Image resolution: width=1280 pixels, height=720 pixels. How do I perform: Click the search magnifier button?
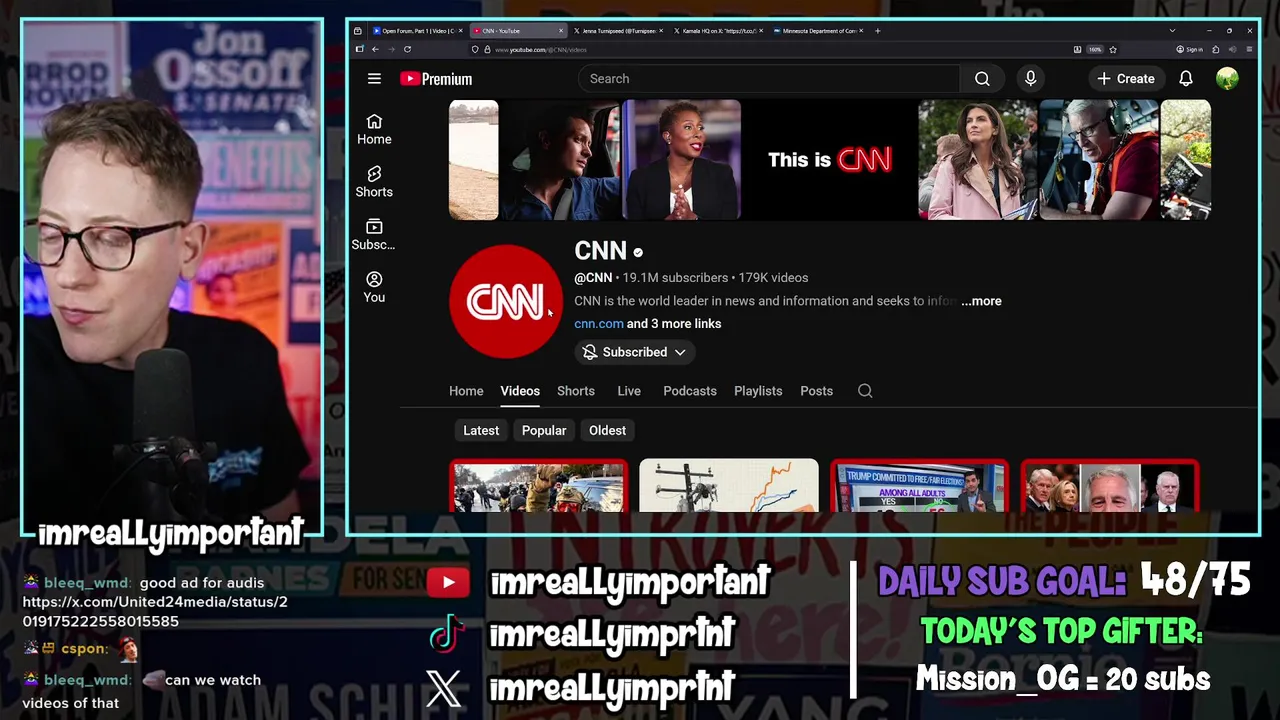[982, 79]
